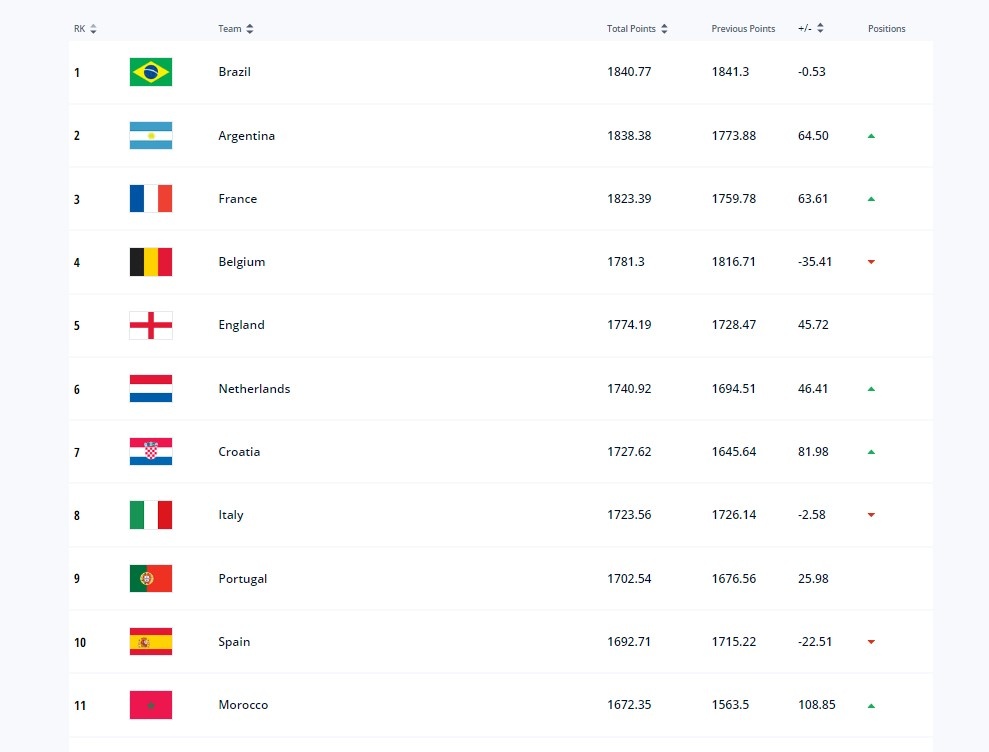The image size is (989, 752).
Task: Click the Brazil flag icon
Action: pyautogui.click(x=151, y=72)
